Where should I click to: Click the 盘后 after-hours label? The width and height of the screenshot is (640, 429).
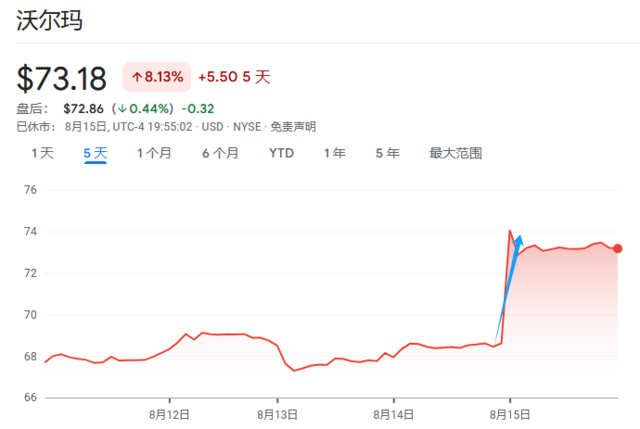[32, 109]
